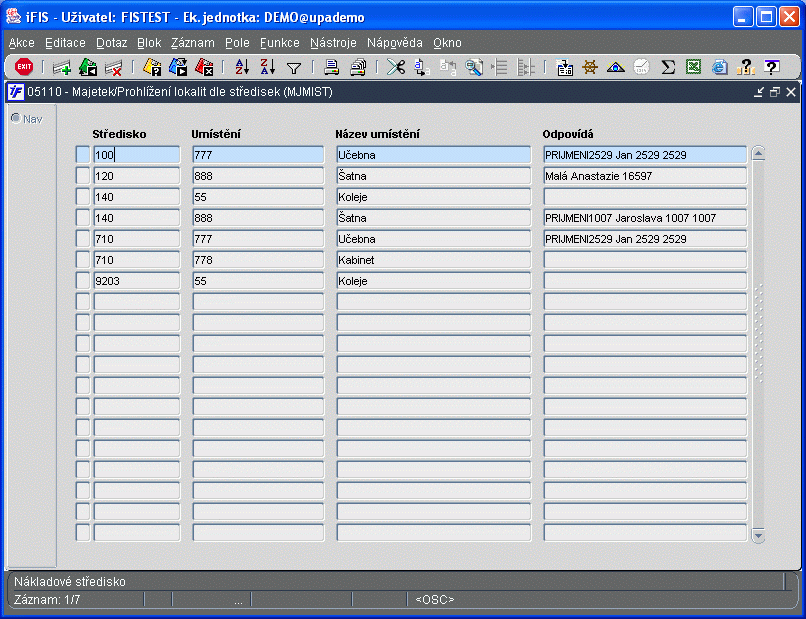806x619 pixels.
Task: Click the Středisko field containing 100
Action: (137, 155)
